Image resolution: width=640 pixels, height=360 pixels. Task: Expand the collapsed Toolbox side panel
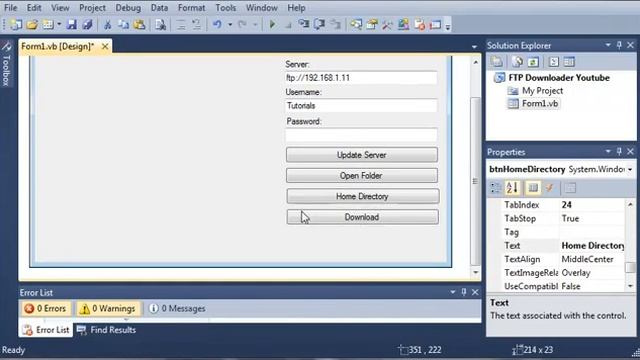tap(6, 64)
